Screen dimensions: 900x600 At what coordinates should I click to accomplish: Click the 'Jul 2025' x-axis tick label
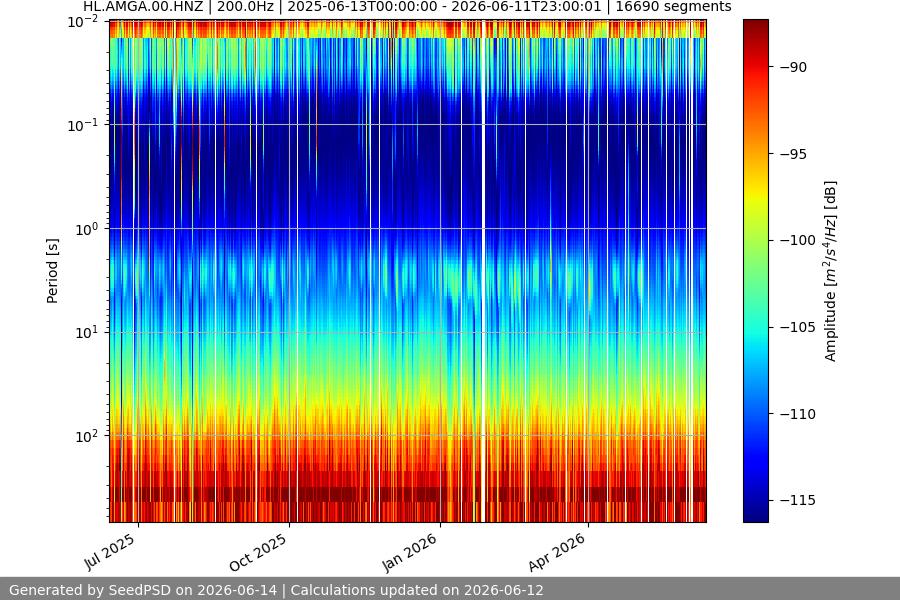(x=110, y=552)
